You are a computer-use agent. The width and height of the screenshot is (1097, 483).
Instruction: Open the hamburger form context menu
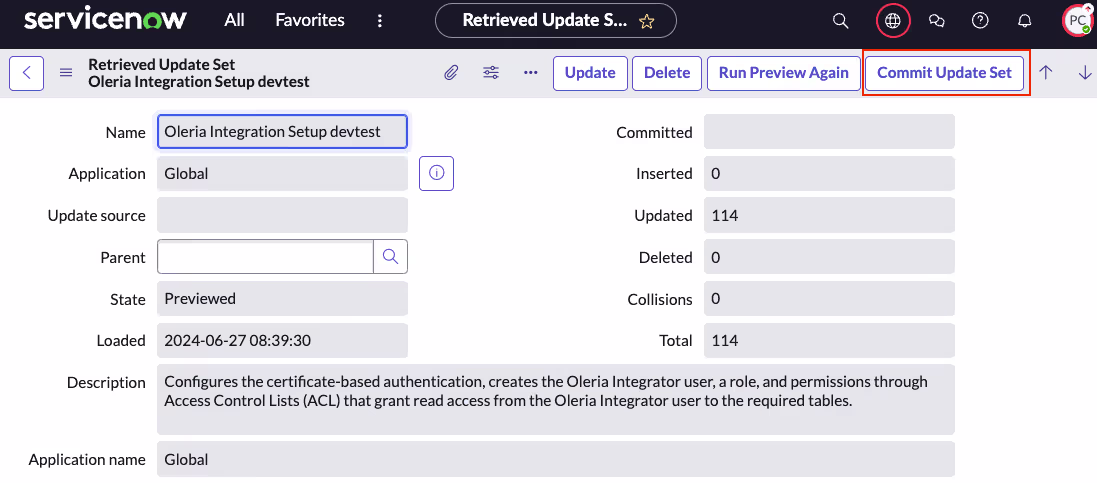[x=66, y=73]
